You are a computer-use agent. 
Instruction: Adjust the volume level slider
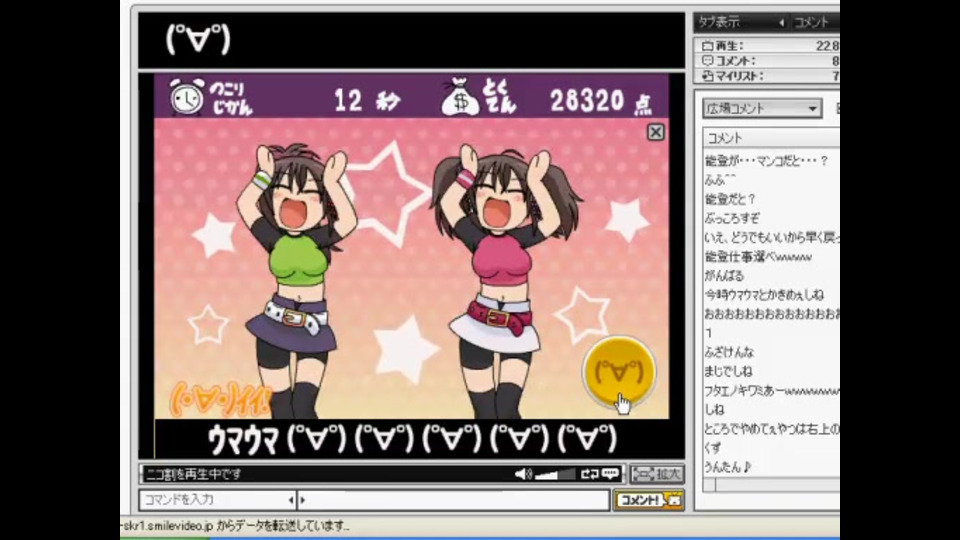(x=555, y=474)
